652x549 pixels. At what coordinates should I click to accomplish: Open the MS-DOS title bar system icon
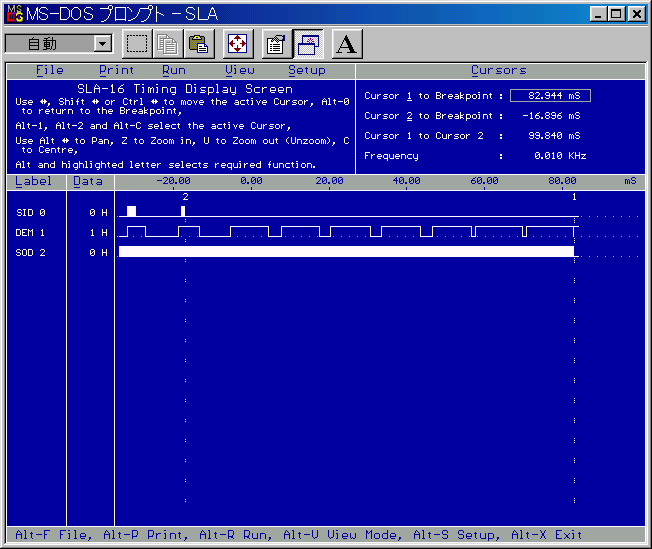pyautogui.click(x=15, y=14)
